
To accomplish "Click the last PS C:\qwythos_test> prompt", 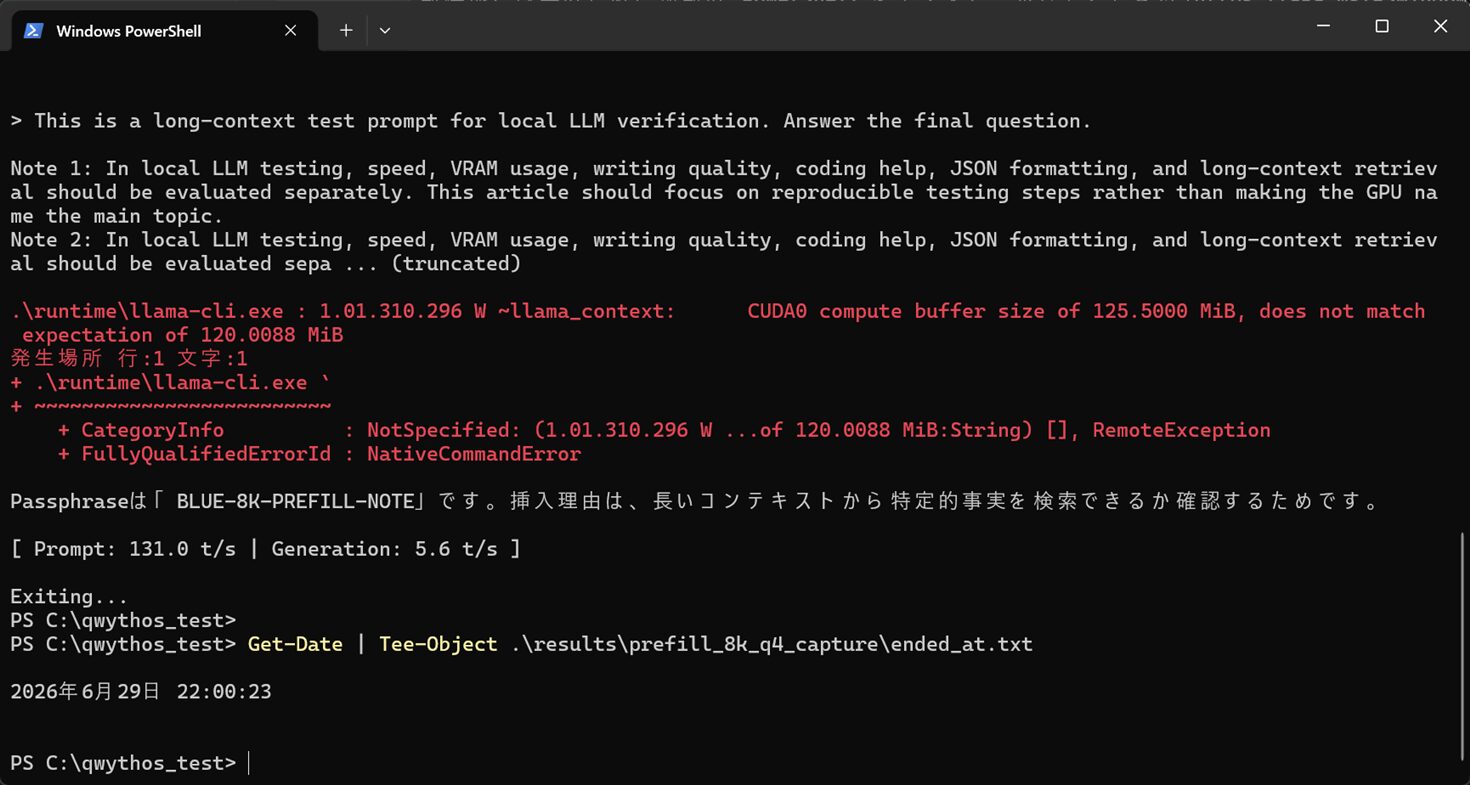I will (123, 763).
